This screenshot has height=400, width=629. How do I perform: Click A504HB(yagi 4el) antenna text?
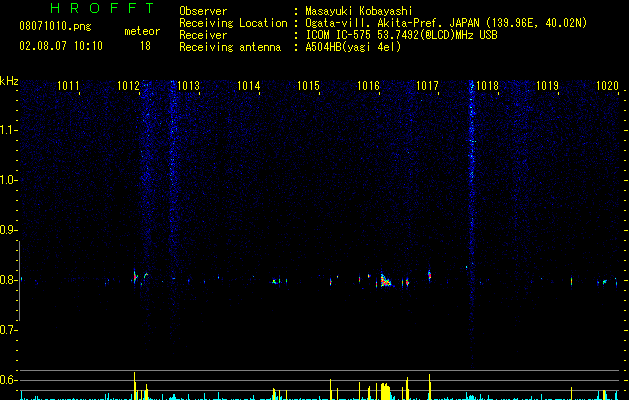pyautogui.click(x=353, y=47)
